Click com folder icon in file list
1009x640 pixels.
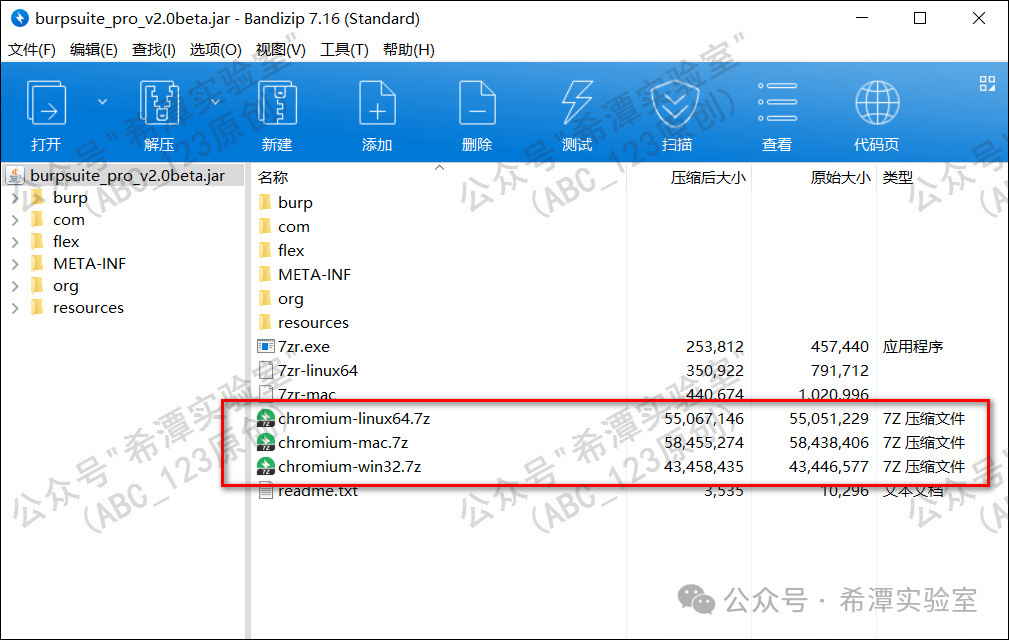(265, 226)
